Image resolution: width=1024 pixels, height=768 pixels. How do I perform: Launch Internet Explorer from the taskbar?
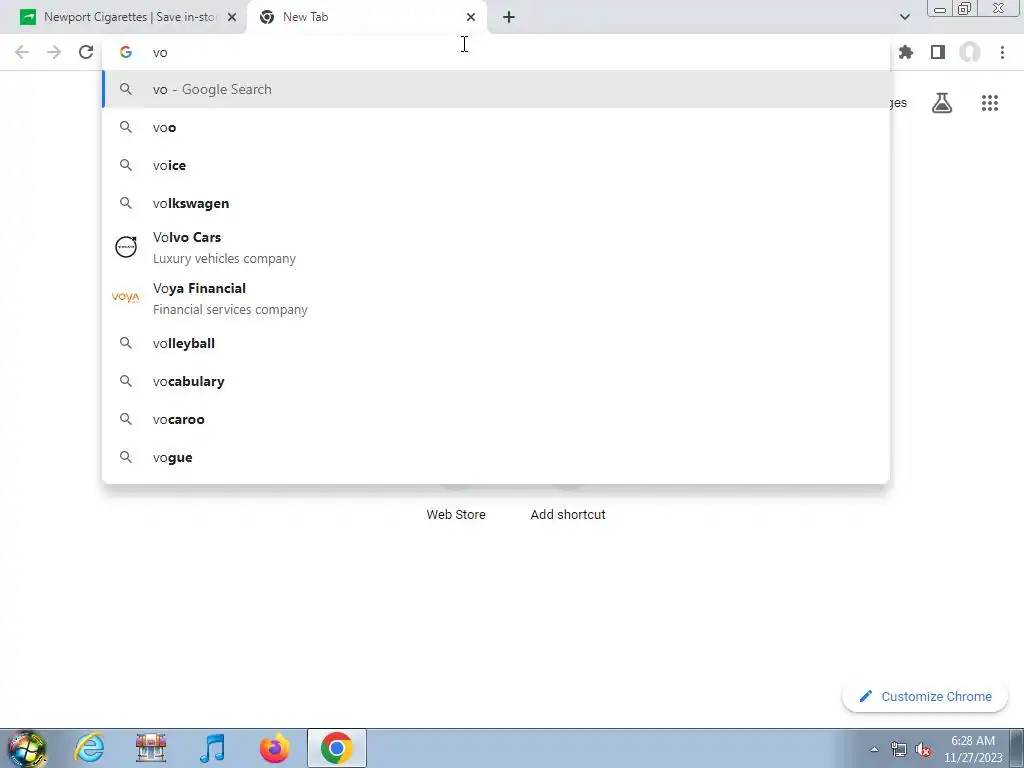89,748
